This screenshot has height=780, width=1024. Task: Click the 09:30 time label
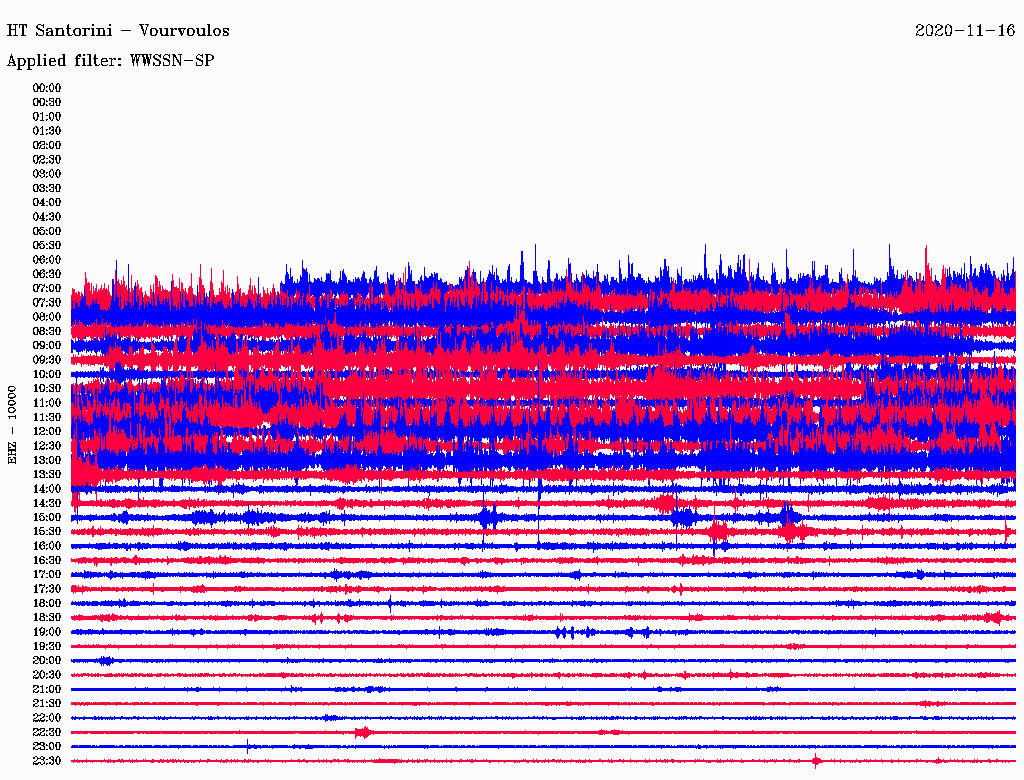coord(47,360)
